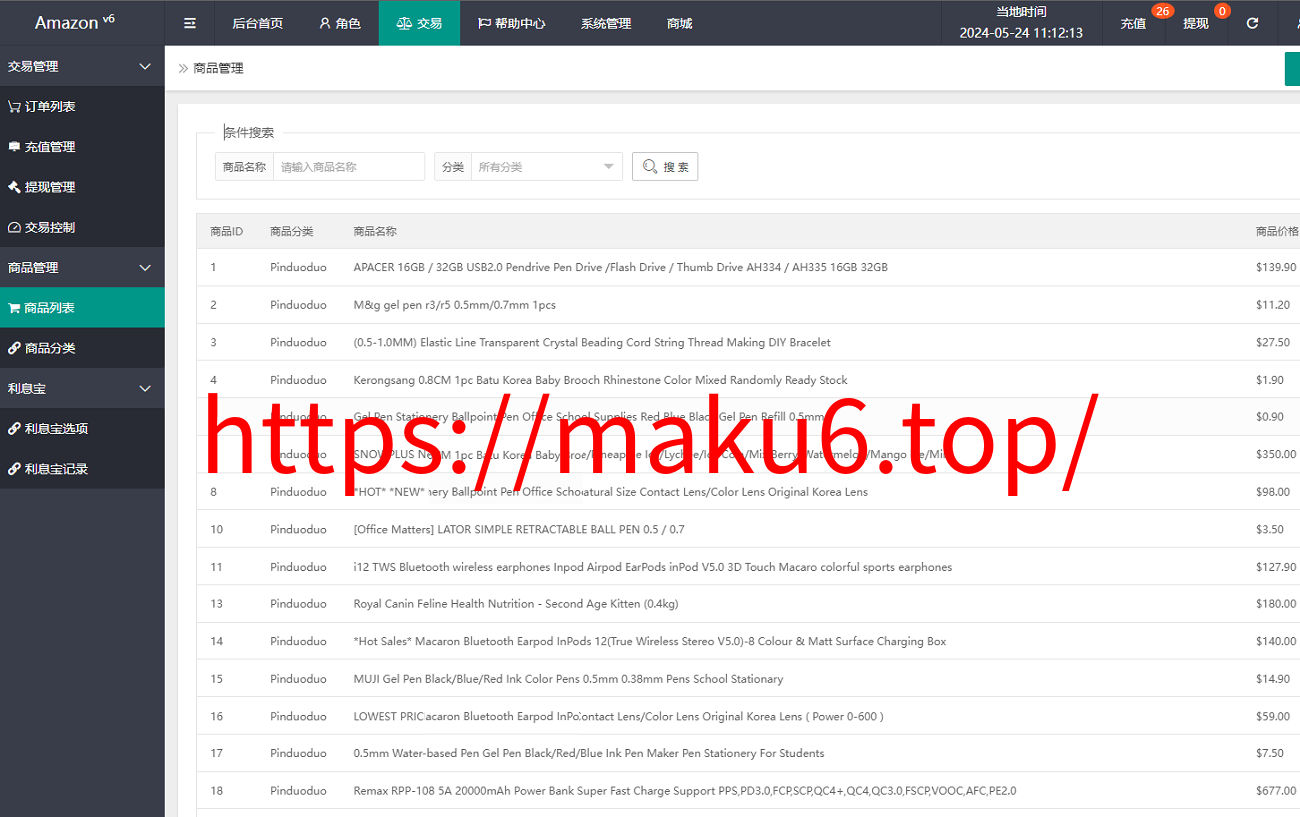
Task: Go to 系统管理 in top navigation
Action: [606, 23]
